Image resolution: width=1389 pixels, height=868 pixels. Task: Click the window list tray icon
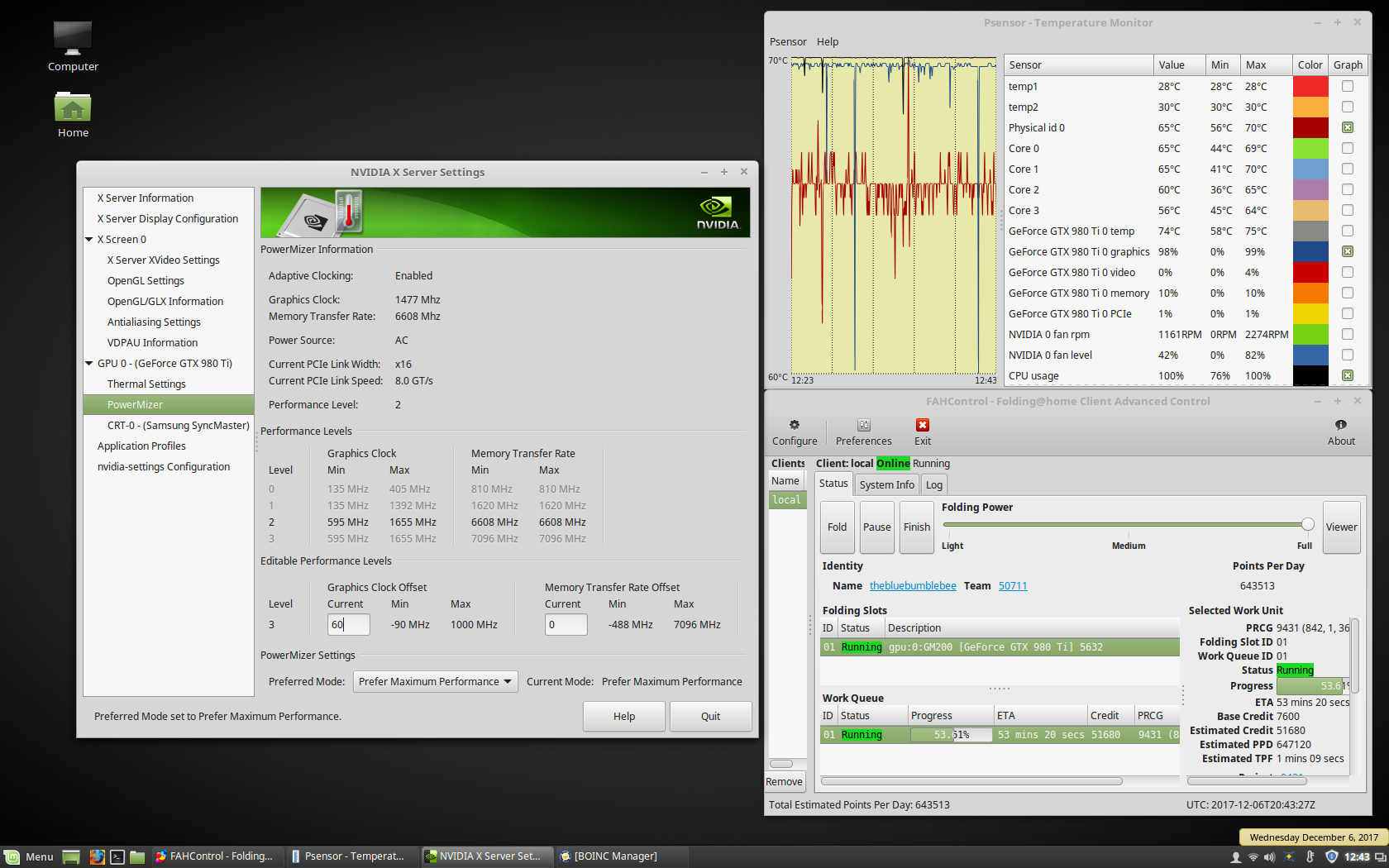[1381, 857]
